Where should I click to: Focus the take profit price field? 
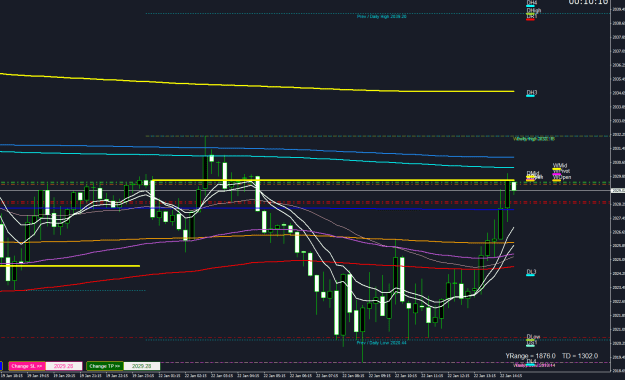(x=142, y=366)
